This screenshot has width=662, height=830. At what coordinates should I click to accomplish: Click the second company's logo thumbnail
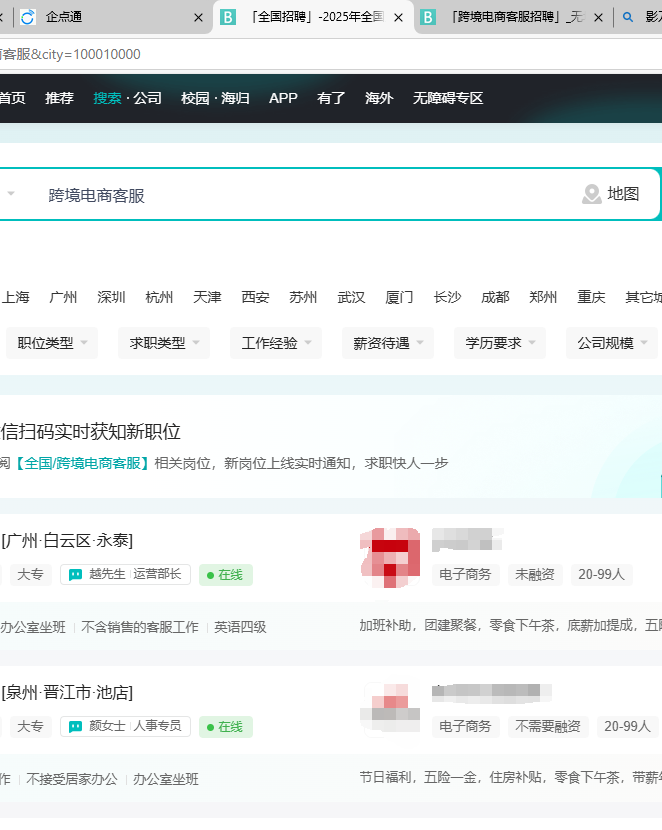390,707
